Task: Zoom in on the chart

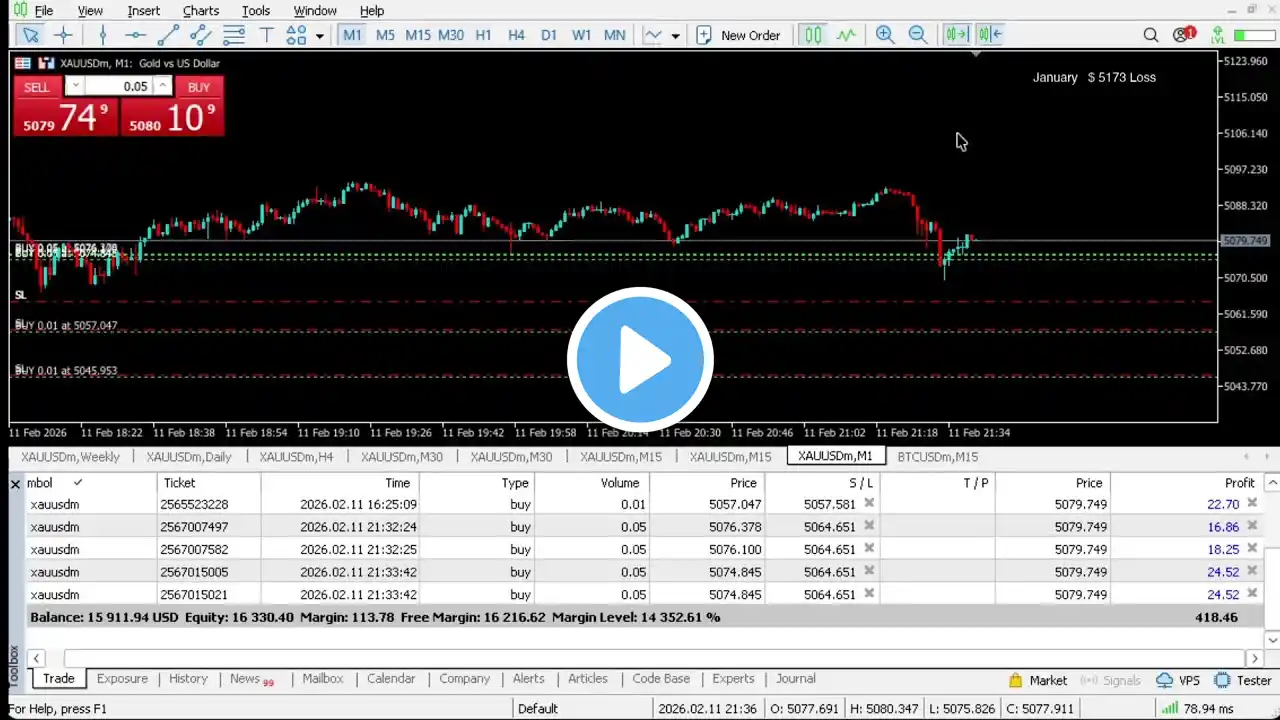Action: (x=885, y=35)
